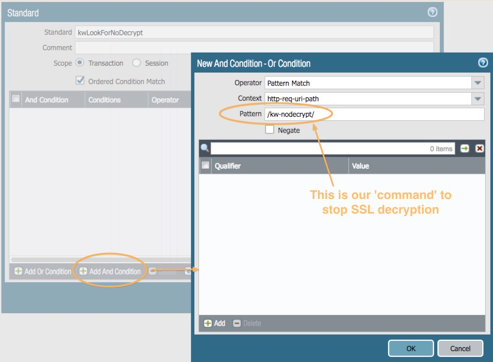This screenshot has height=362, width=493.
Task: Click the Value column header
Action: [417, 166]
